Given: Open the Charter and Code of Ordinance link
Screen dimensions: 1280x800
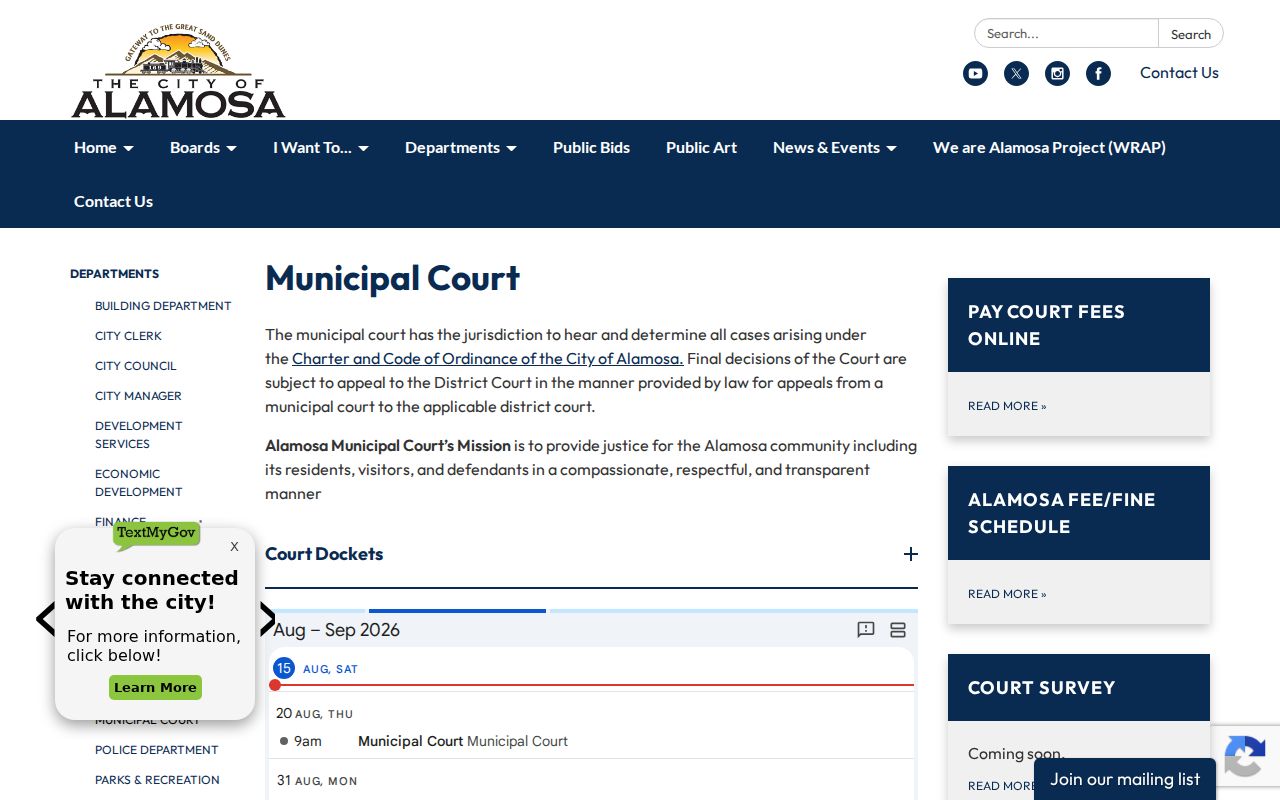Looking at the screenshot, I should (488, 358).
